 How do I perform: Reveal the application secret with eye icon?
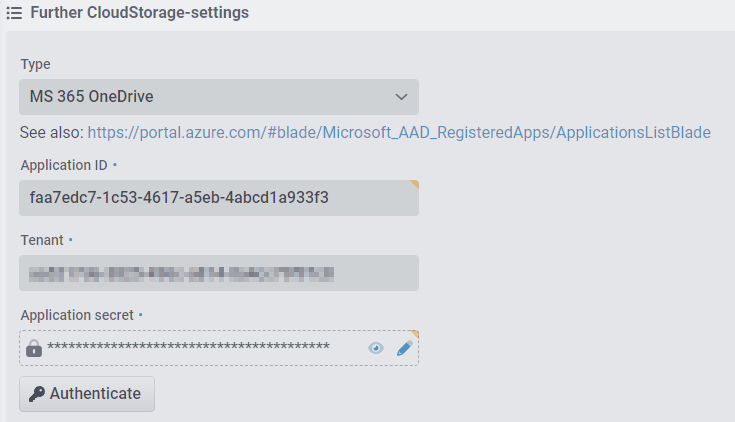click(376, 348)
